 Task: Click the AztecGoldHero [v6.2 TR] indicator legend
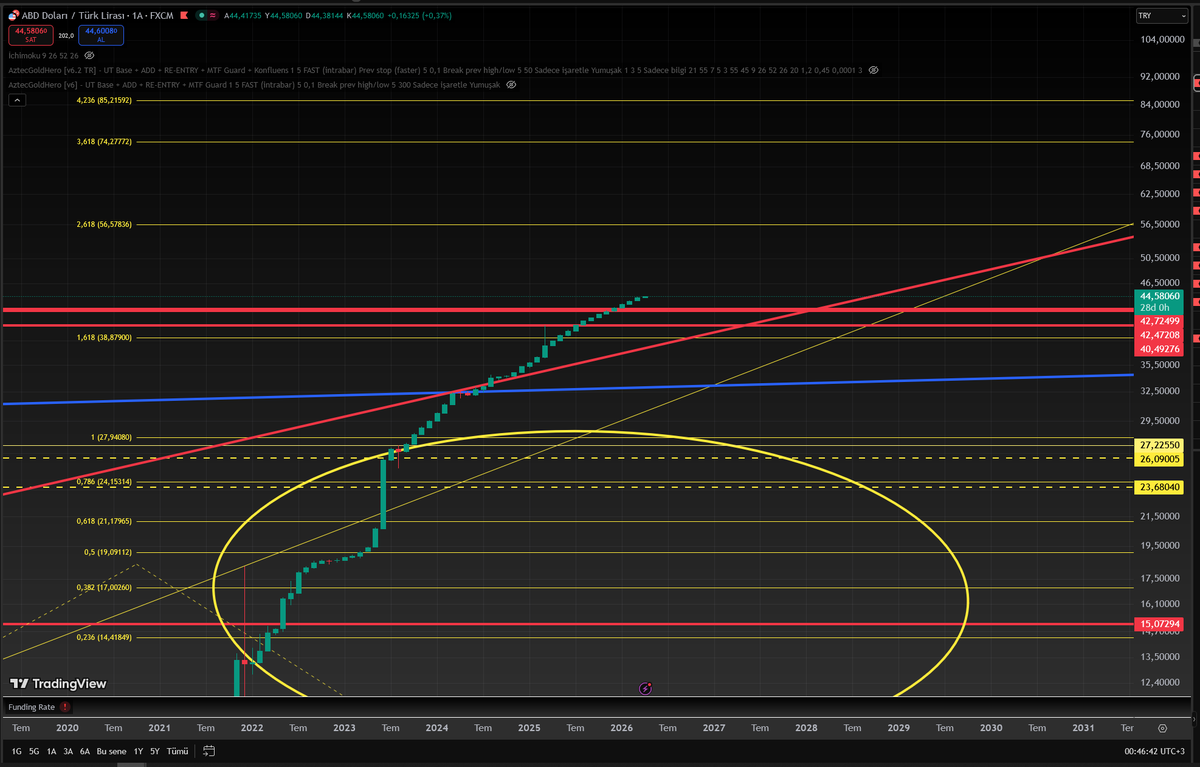(x=435, y=70)
